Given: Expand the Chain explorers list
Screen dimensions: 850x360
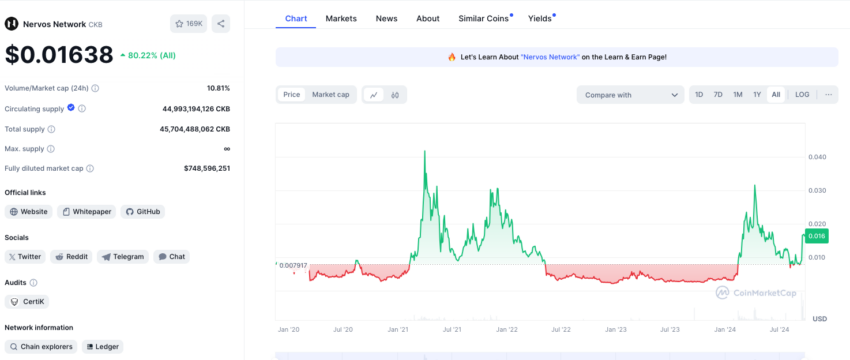Looking at the screenshot, I should pyautogui.click(x=41, y=346).
